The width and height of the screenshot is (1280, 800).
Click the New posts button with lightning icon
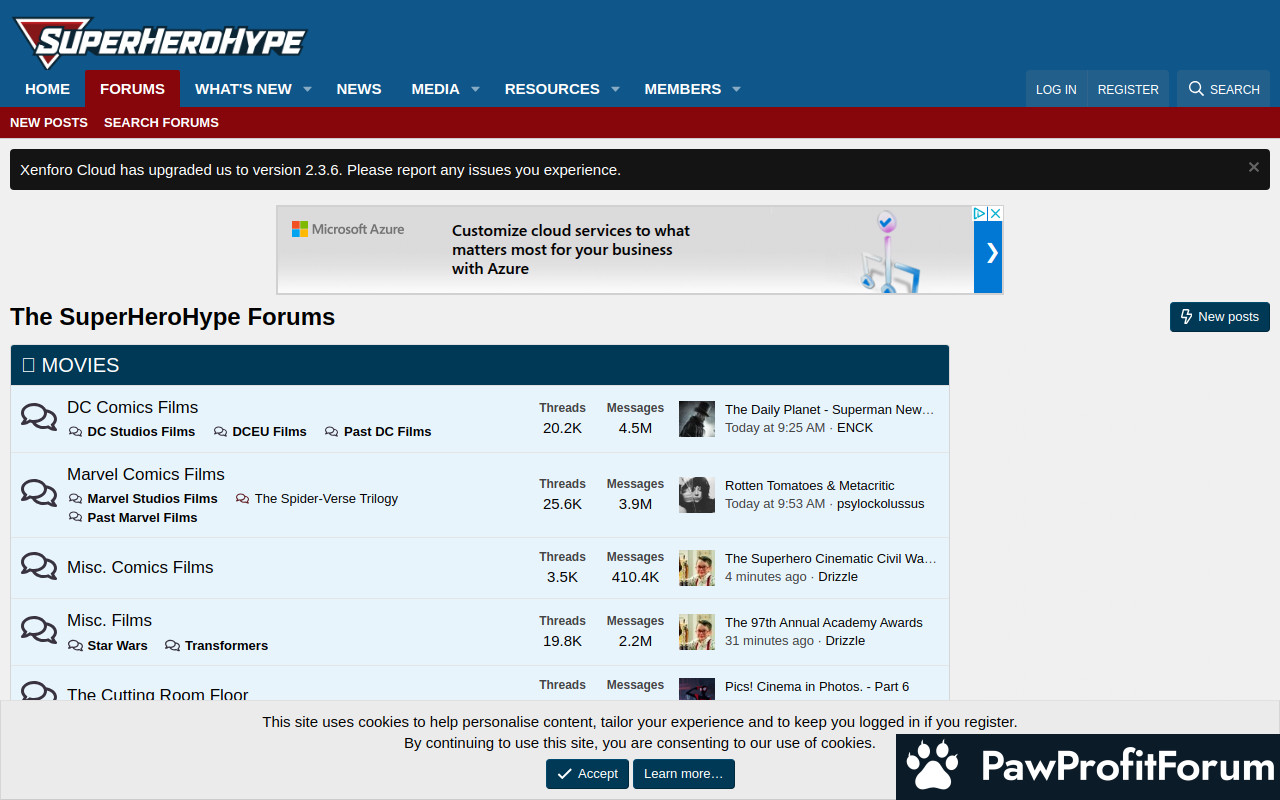(x=1220, y=317)
